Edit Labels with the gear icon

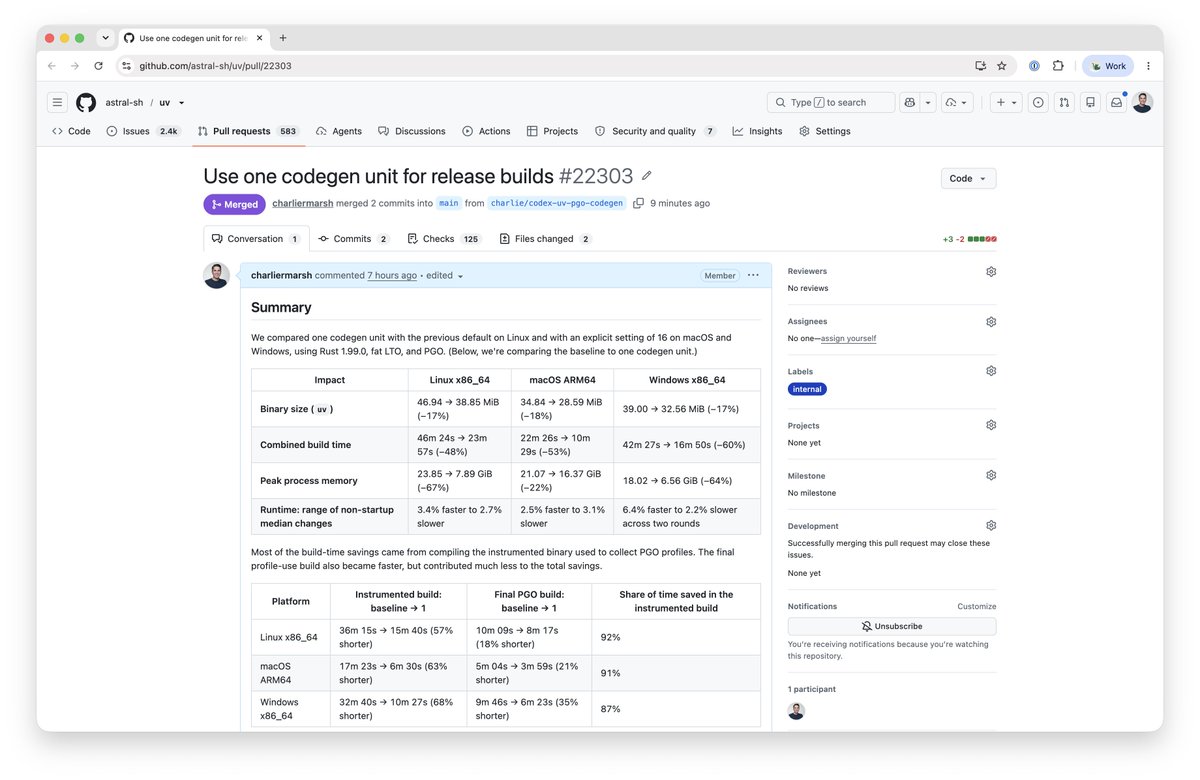pos(991,371)
